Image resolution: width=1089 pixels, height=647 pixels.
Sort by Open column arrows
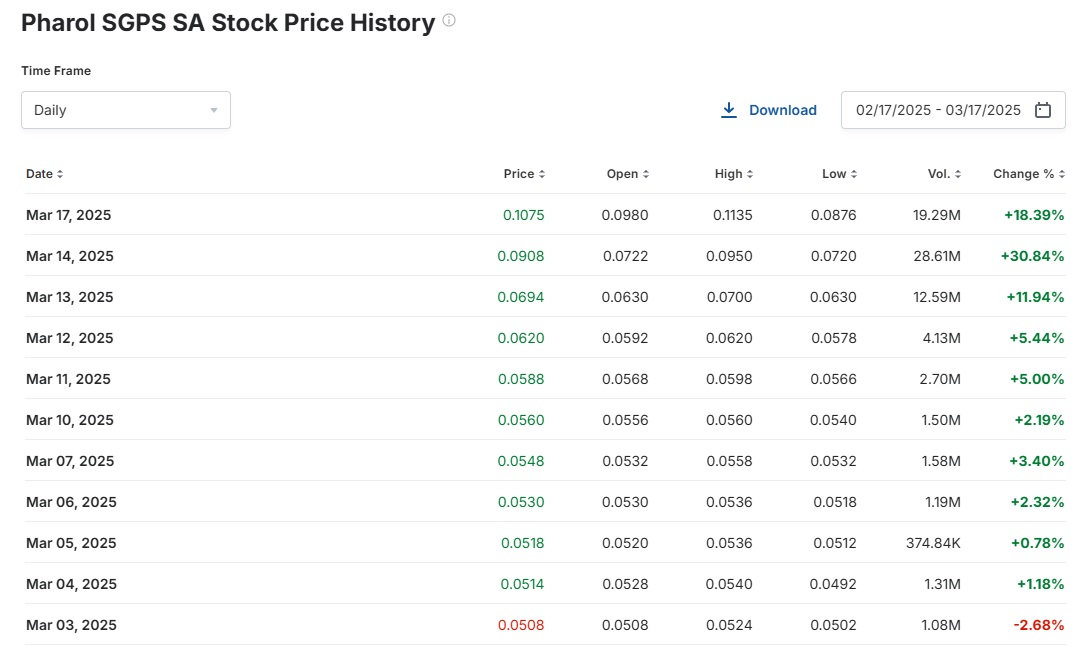[646, 174]
